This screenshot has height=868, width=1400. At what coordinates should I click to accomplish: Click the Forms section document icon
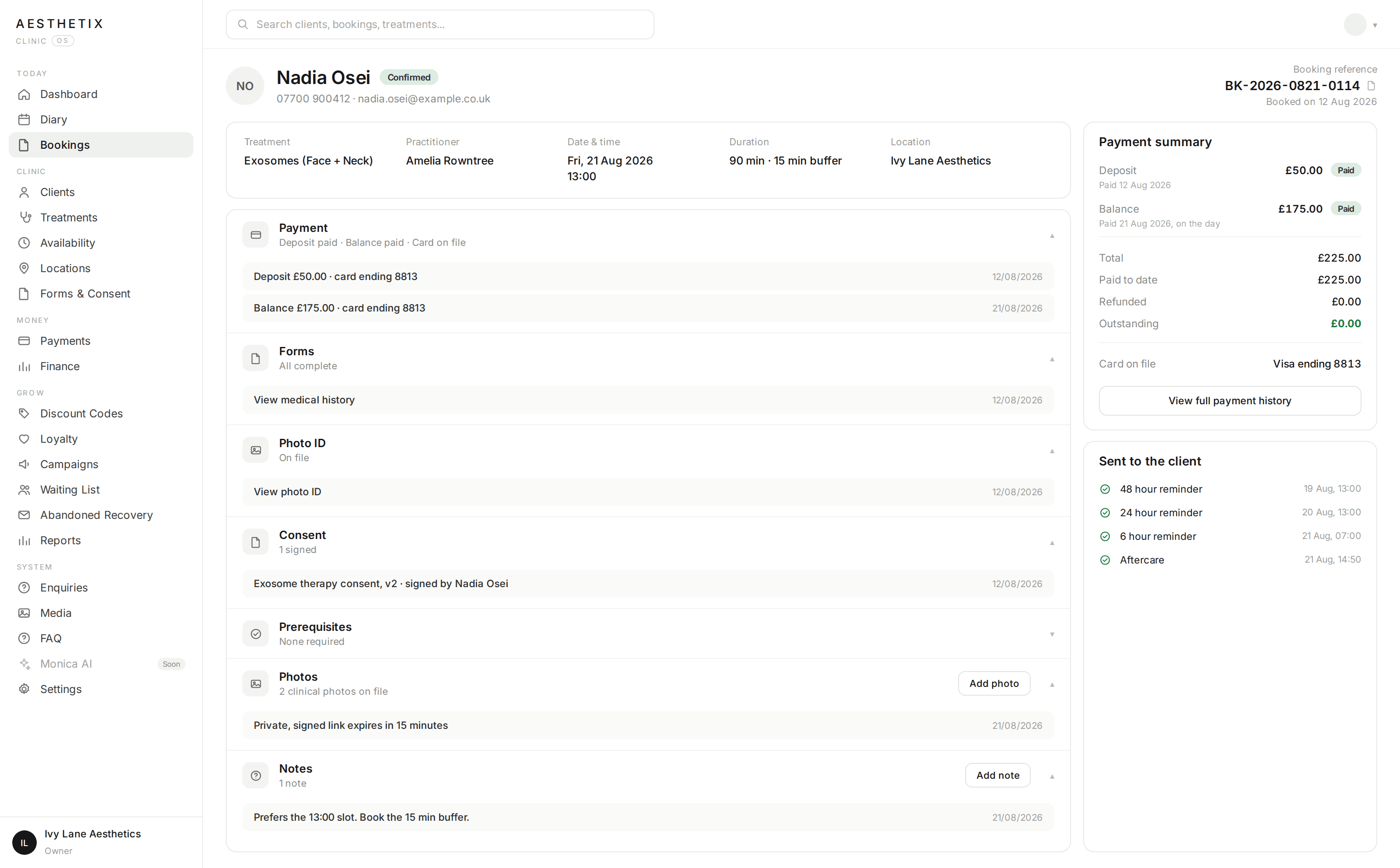click(x=255, y=358)
